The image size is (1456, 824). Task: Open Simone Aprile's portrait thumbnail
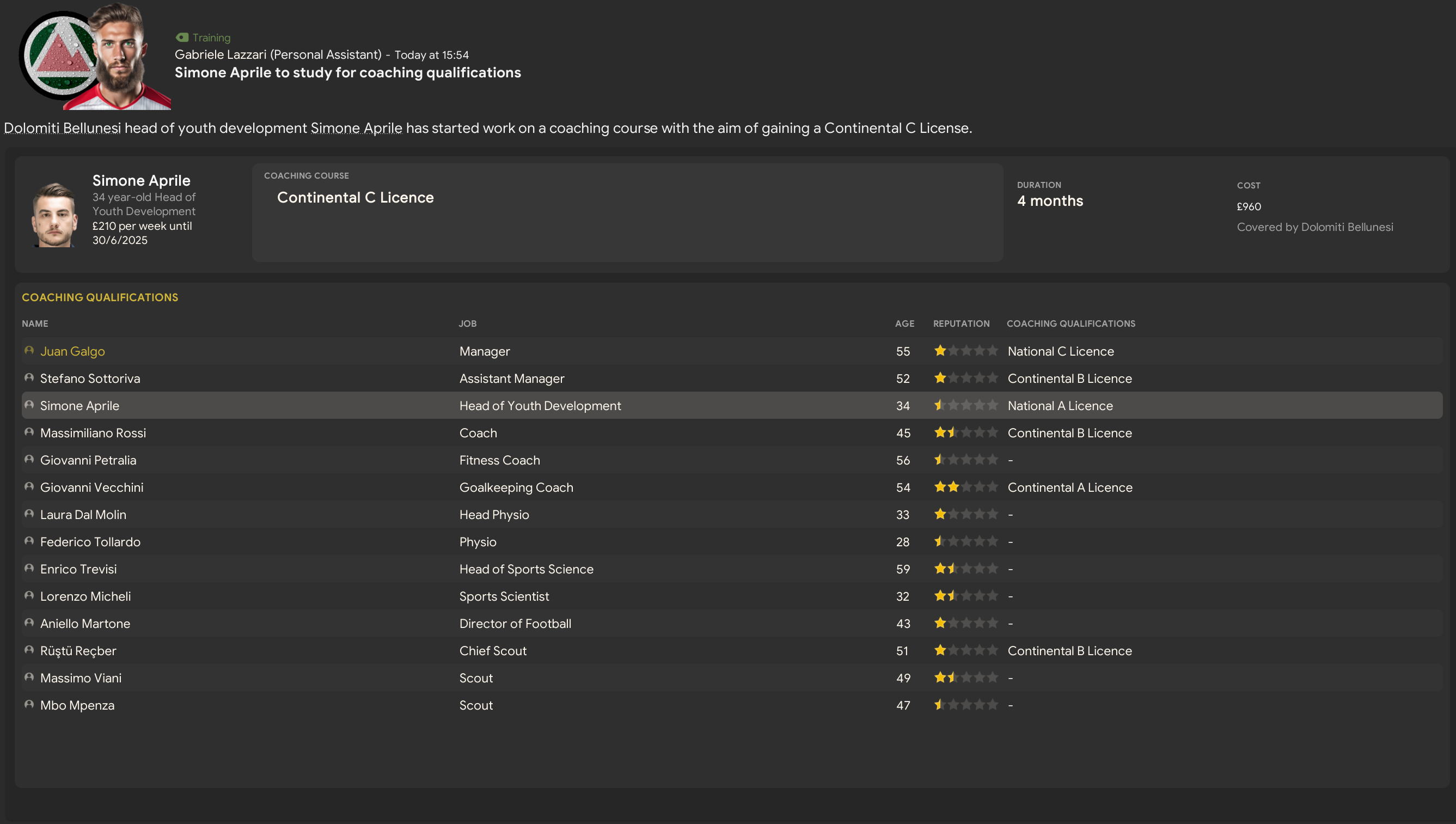55,215
